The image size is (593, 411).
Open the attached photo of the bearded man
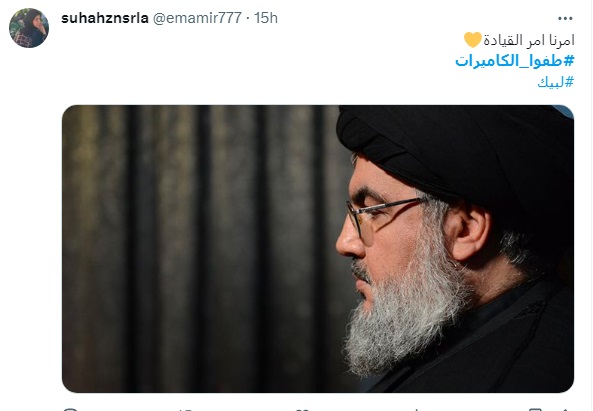318,249
